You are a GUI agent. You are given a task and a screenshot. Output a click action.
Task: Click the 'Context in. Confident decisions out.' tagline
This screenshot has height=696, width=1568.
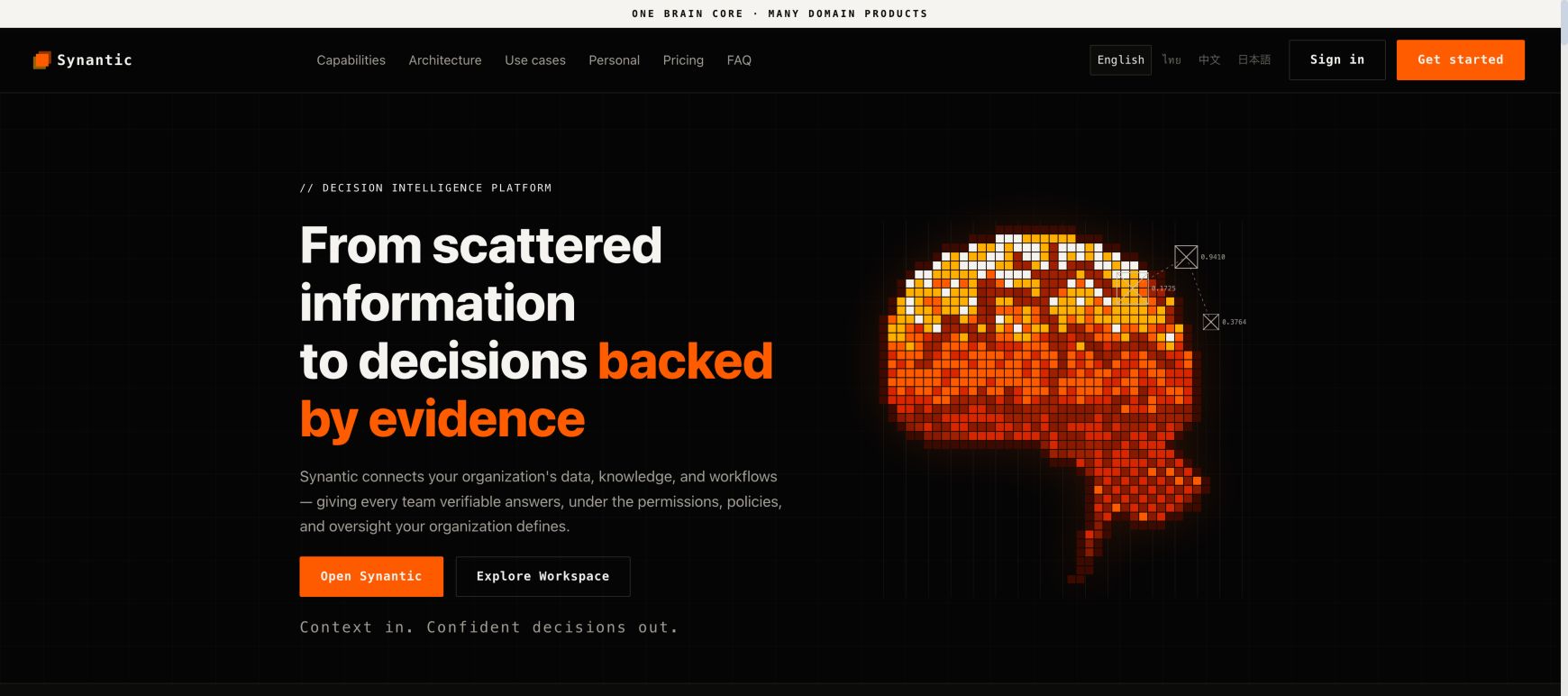click(x=488, y=627)
